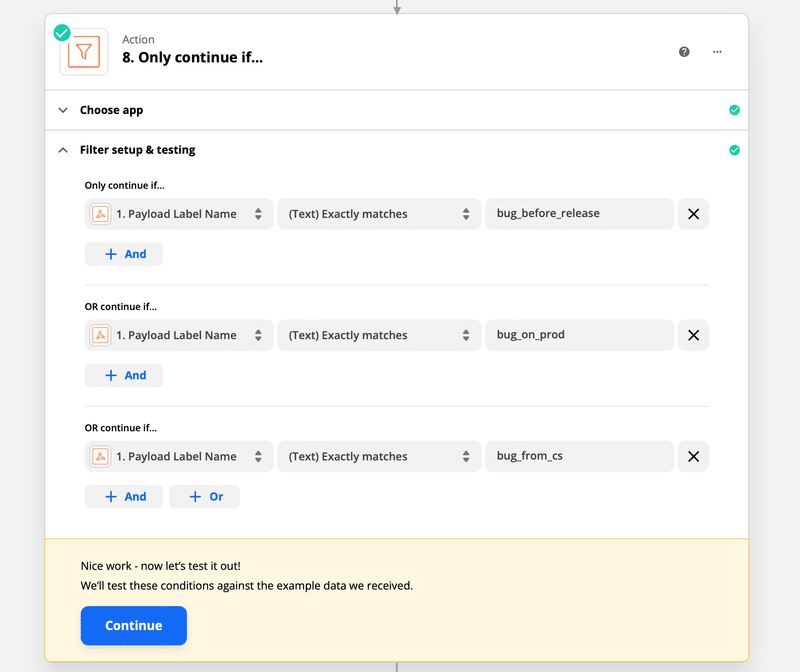Screen dimensions: 800x672
Task: Add an And condition under bug_before_release
Action: pyautogui.click(x=124, y=254)
